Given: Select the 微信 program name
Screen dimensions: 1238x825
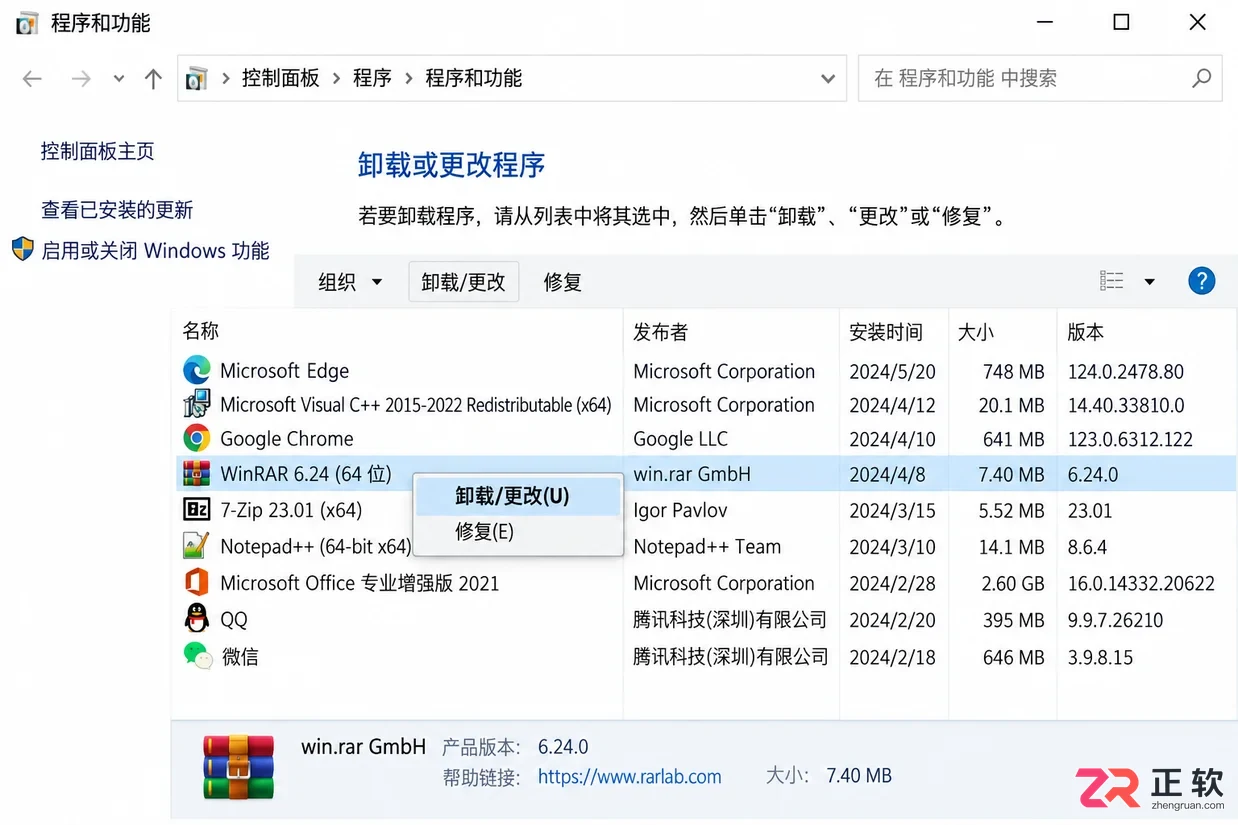Looking at the screenshot, I should [239, 657].
